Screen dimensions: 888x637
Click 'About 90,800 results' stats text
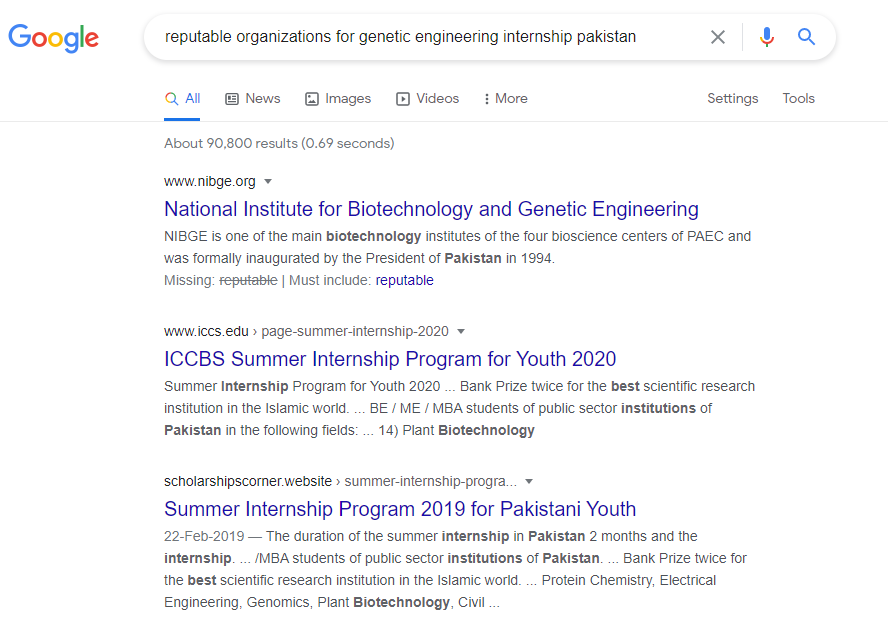(x=279, y=143)
